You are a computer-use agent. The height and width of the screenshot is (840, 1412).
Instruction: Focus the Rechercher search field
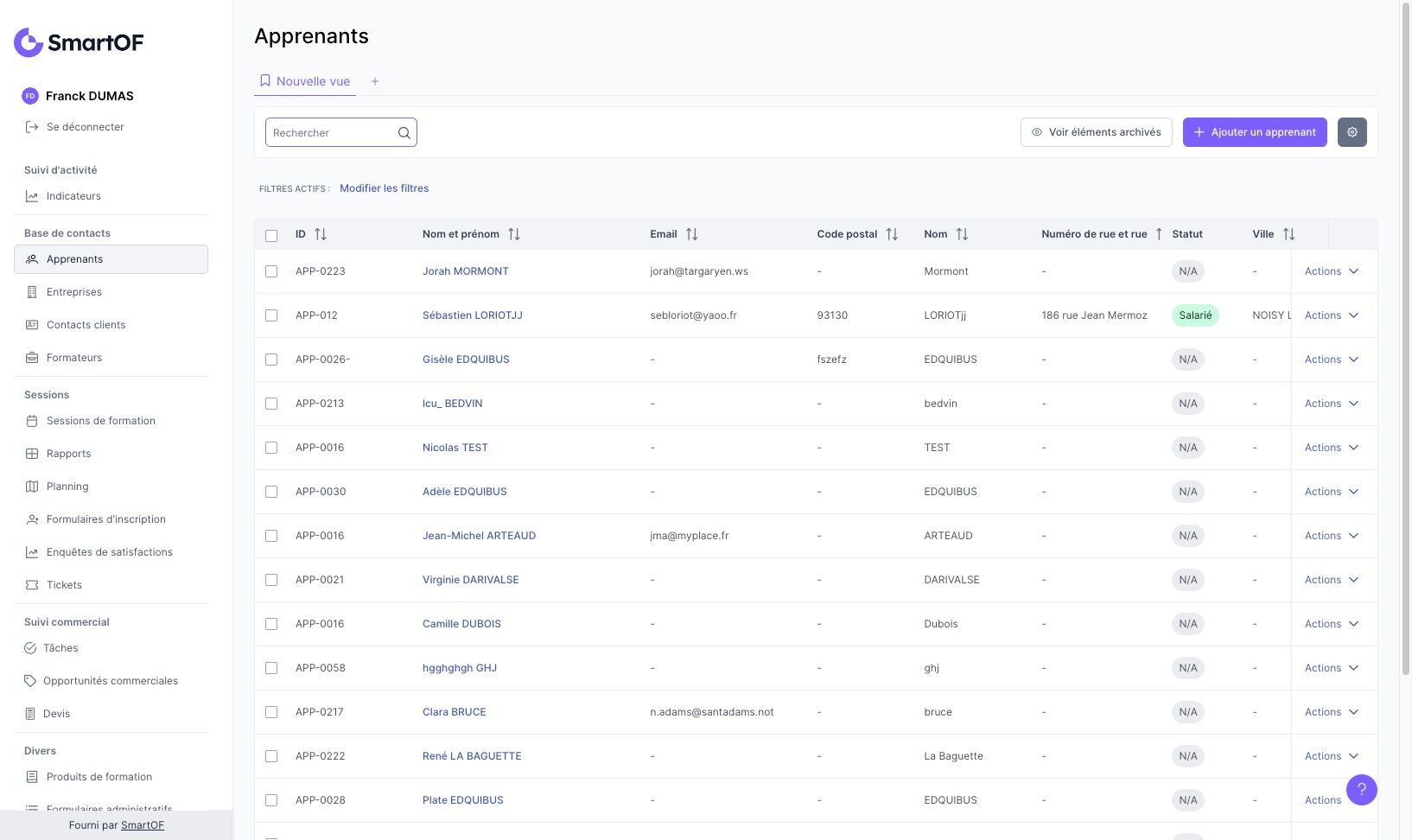pos(330,133)
